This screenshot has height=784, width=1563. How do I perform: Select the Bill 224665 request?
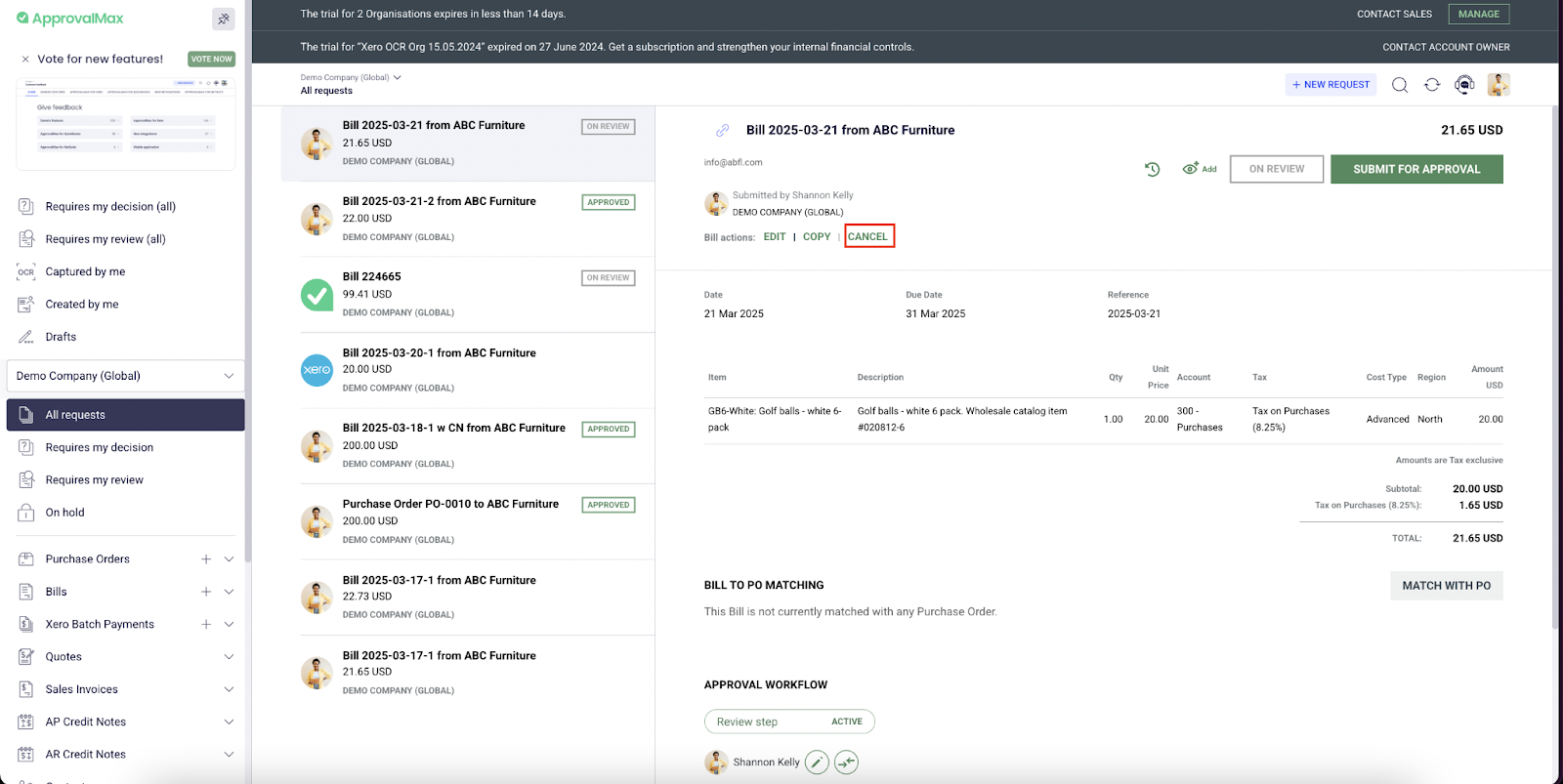click(468, 294)
